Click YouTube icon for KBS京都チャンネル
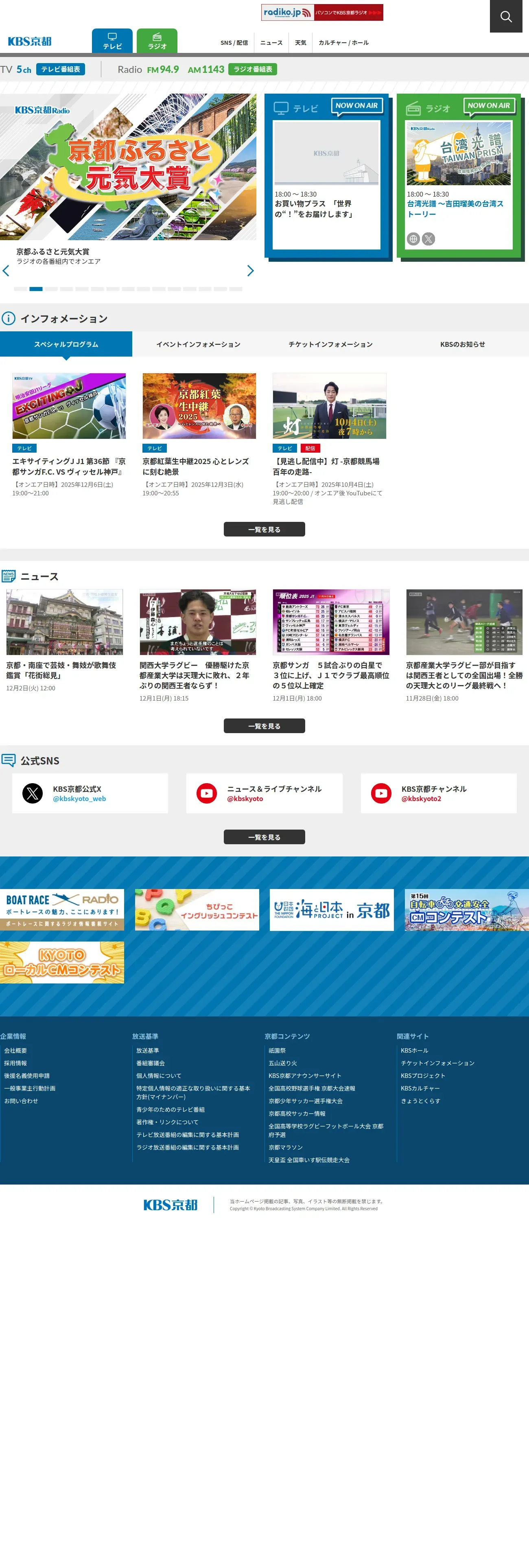Viewport: 529px width, 1568px height. pyautogui.click(x=382, y=793)
